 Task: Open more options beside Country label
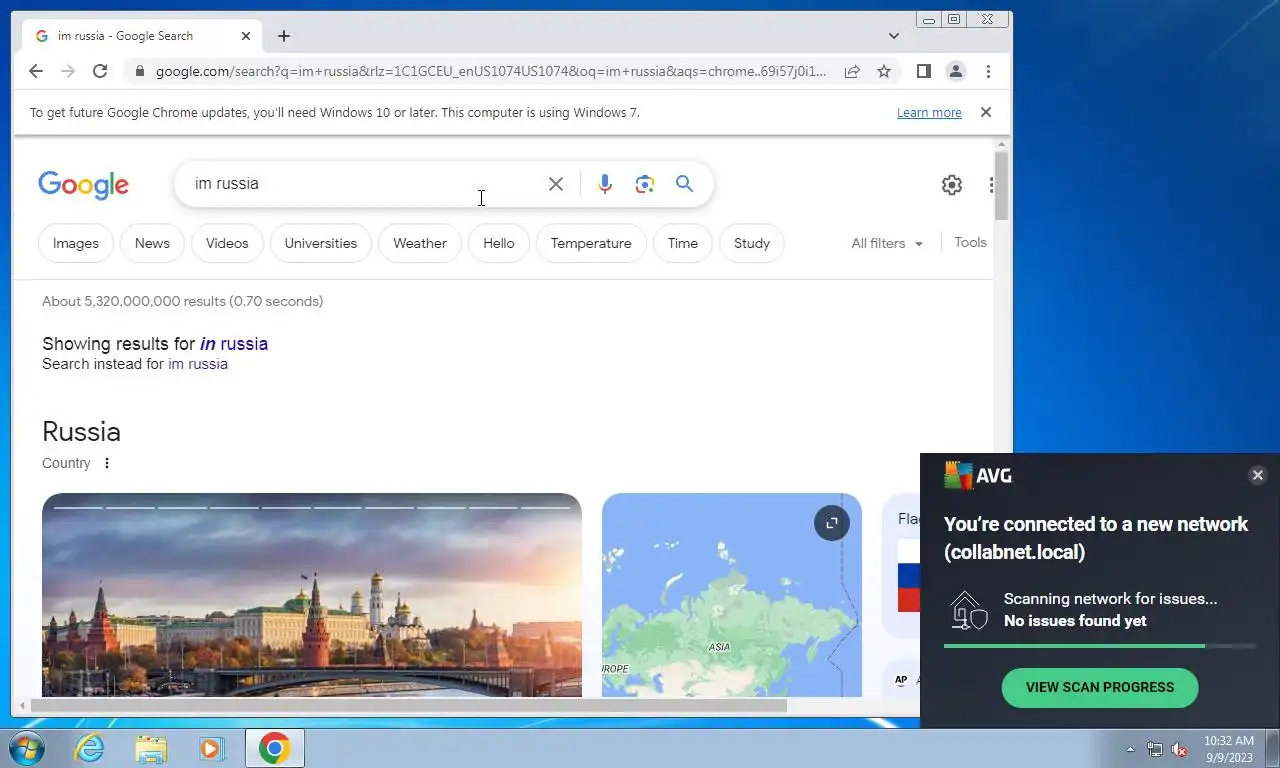click(107, 463)
